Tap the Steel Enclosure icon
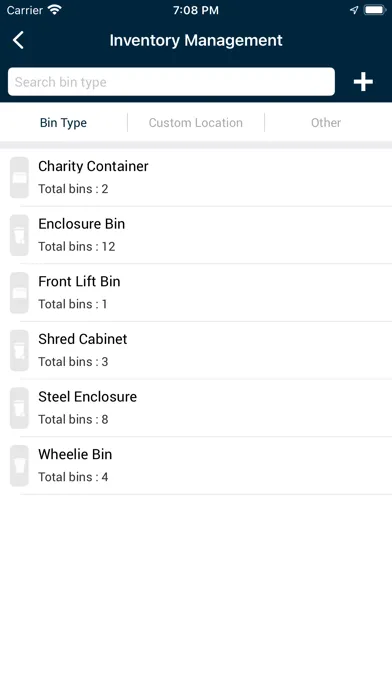Viewport: 392px width, 696px height. click(19, 408)
